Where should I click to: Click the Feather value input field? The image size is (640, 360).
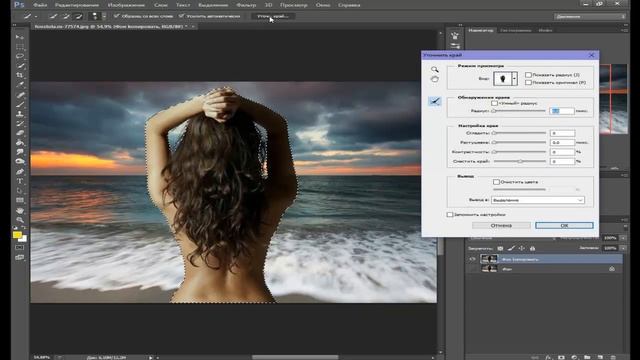coord(562,142)
